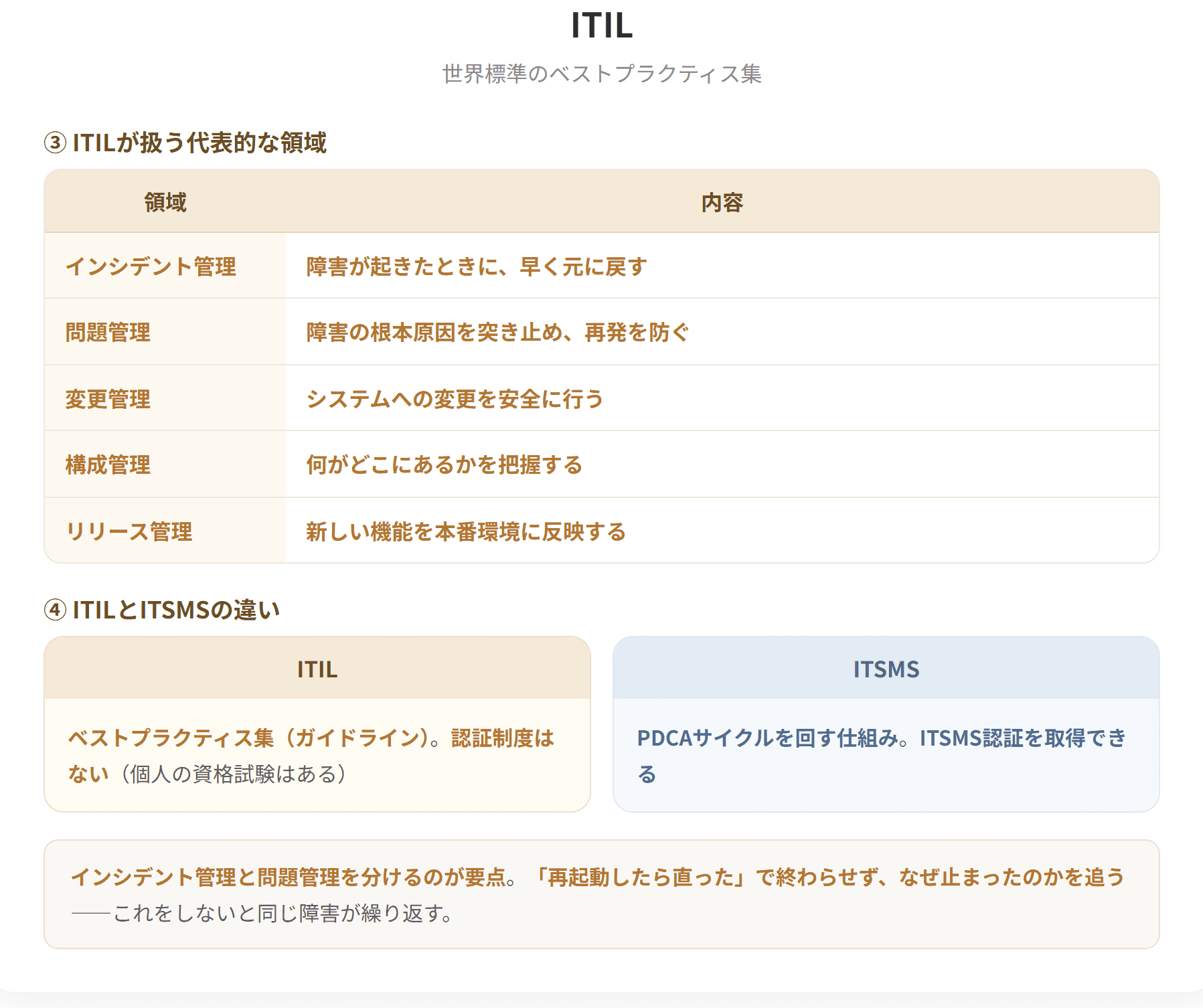1203x1008 pixels.
Task: Click the 内容 column header
Action: (722, 202)
